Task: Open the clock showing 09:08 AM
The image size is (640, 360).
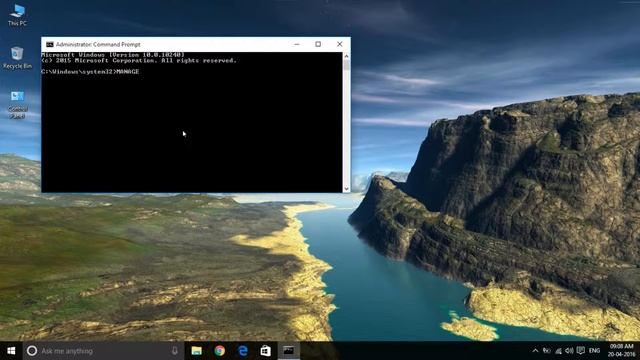Action: point(622,351)
